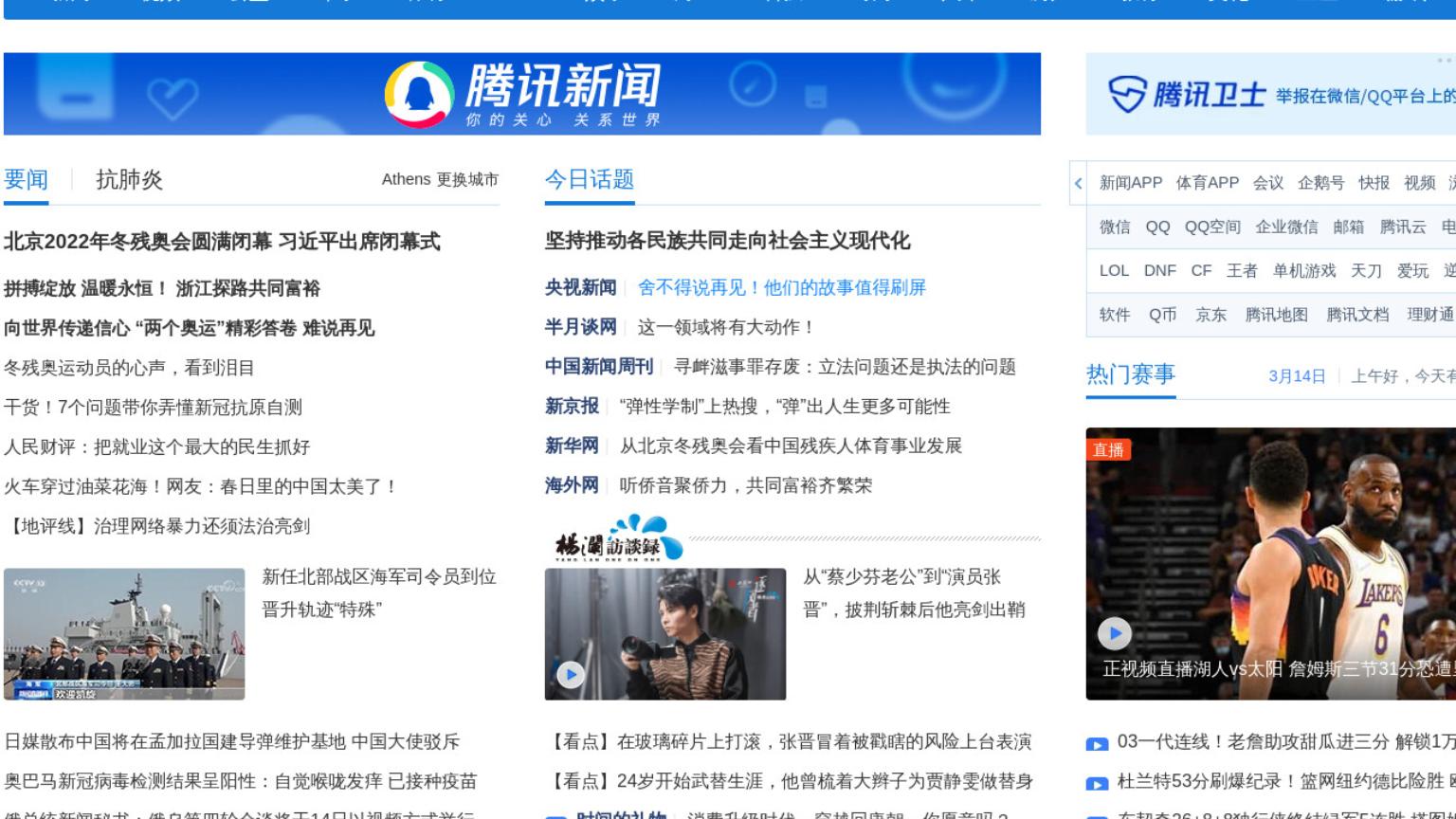Open the 今日话题 section tab
This screenshot has height=819, width=1456.
click(590, 179)
